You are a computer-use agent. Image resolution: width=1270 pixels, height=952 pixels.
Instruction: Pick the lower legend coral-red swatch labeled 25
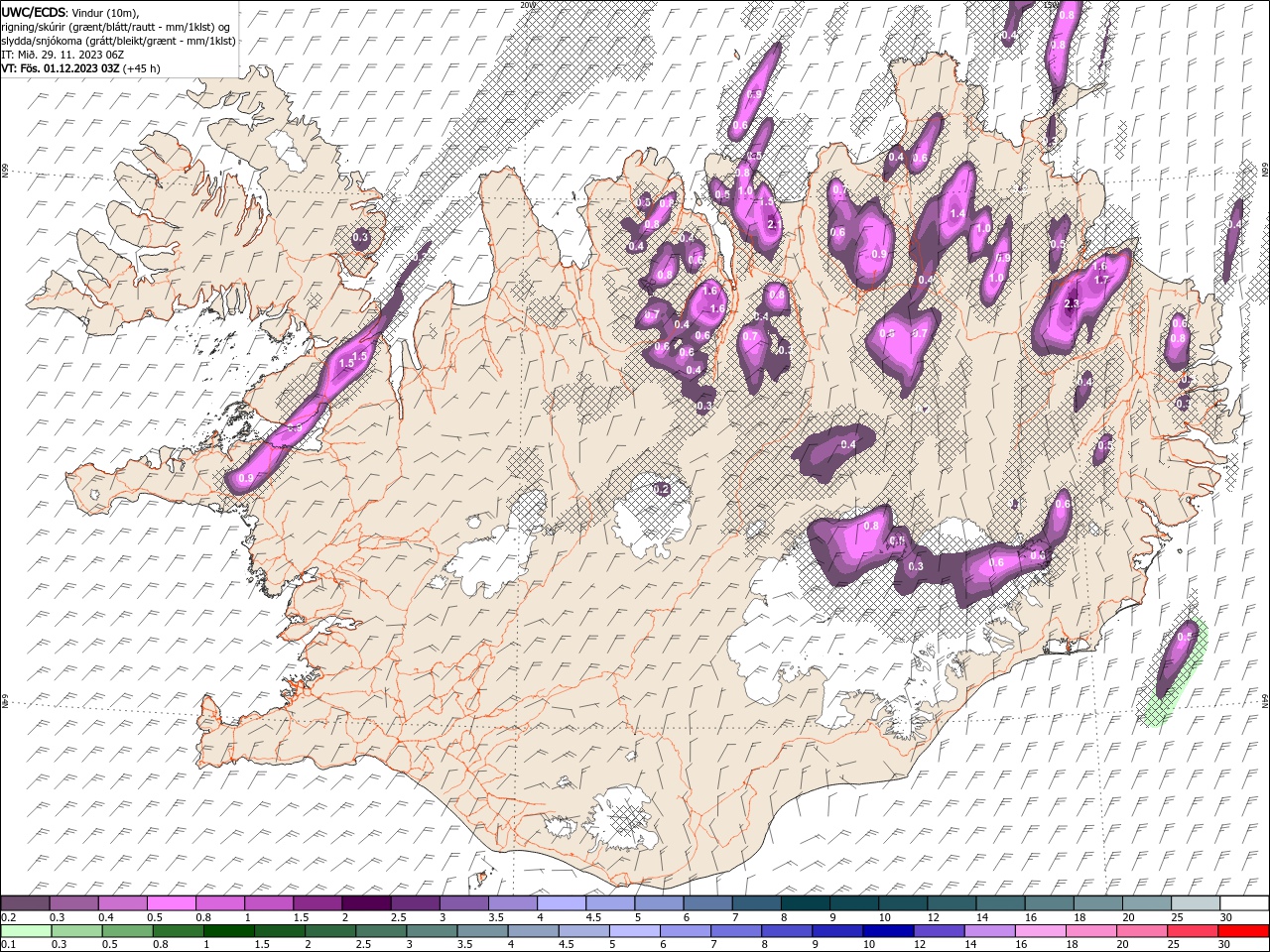(x=1194, y=931)
